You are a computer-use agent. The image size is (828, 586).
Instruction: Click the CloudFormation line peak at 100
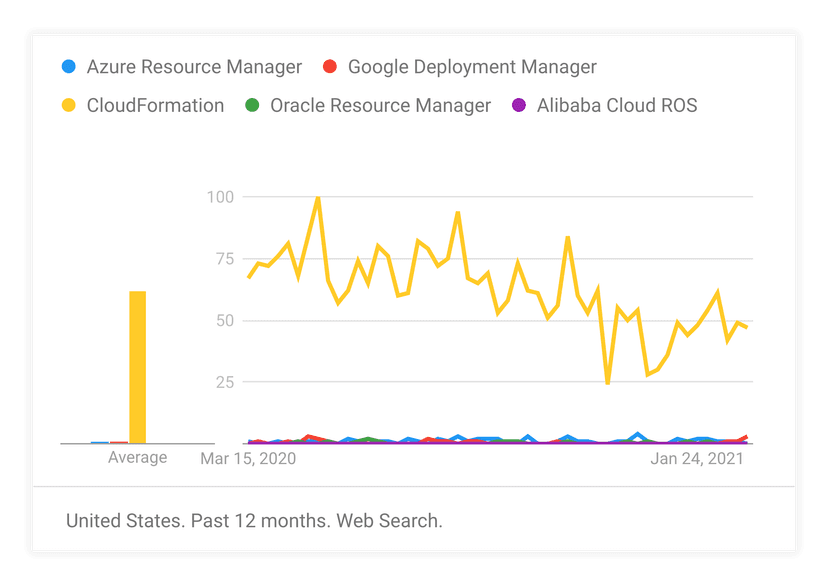pyautogui.click(x=318, y=198)
